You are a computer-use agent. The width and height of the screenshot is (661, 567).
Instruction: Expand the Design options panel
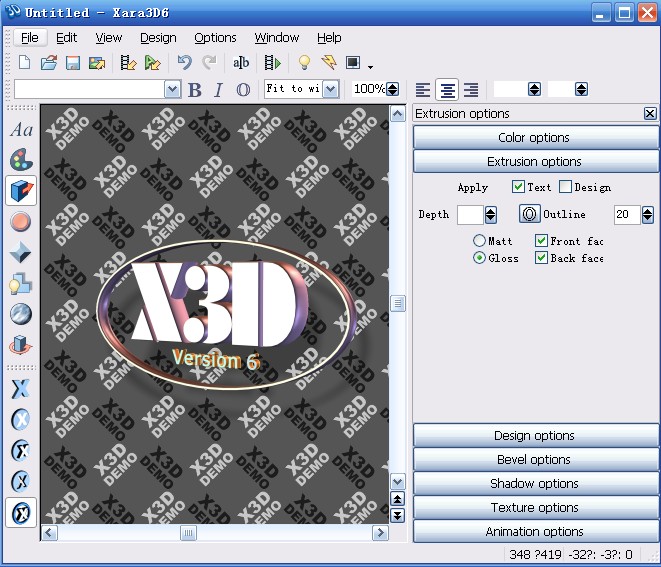tap(535, 435)
